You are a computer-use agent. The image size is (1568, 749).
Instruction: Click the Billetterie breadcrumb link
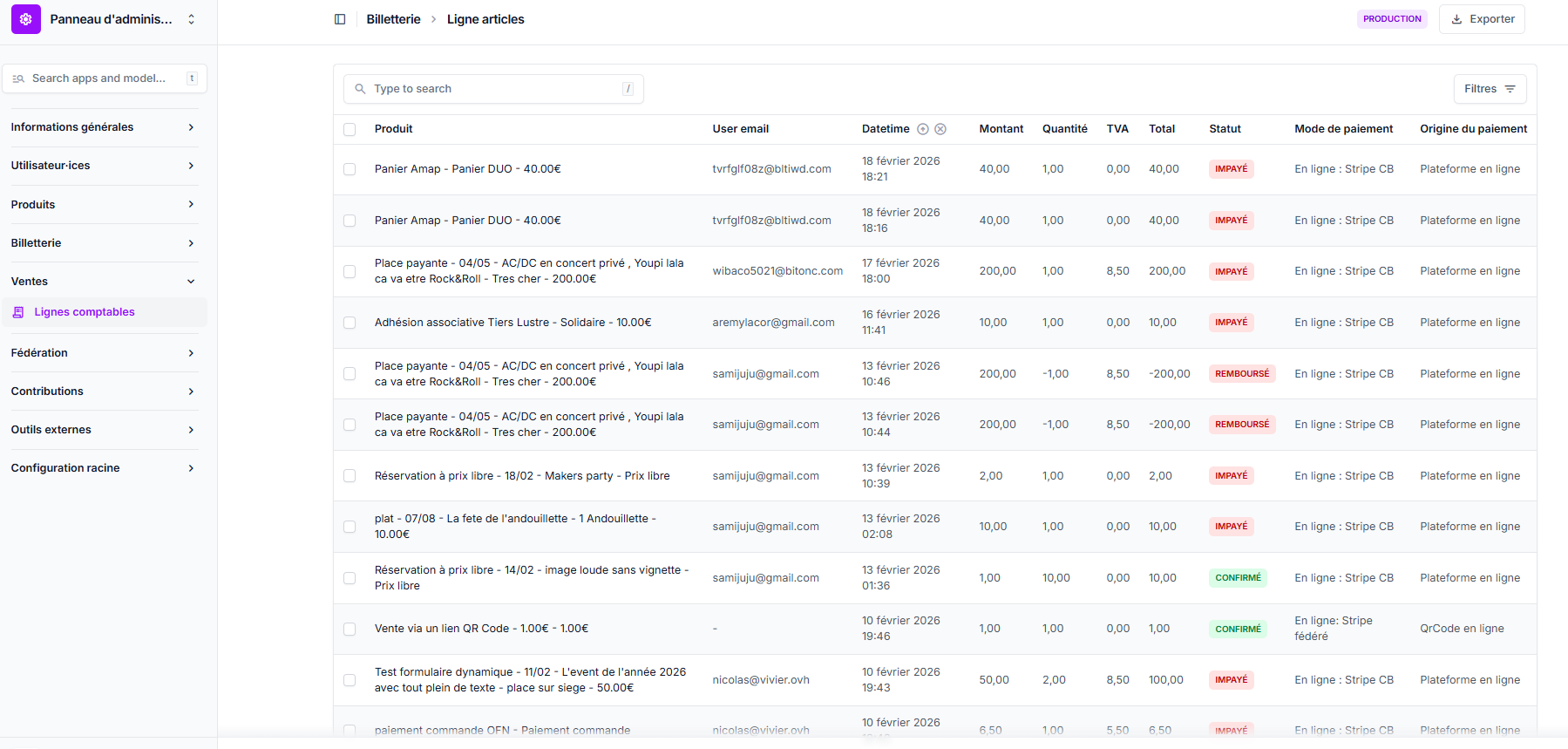393,19
